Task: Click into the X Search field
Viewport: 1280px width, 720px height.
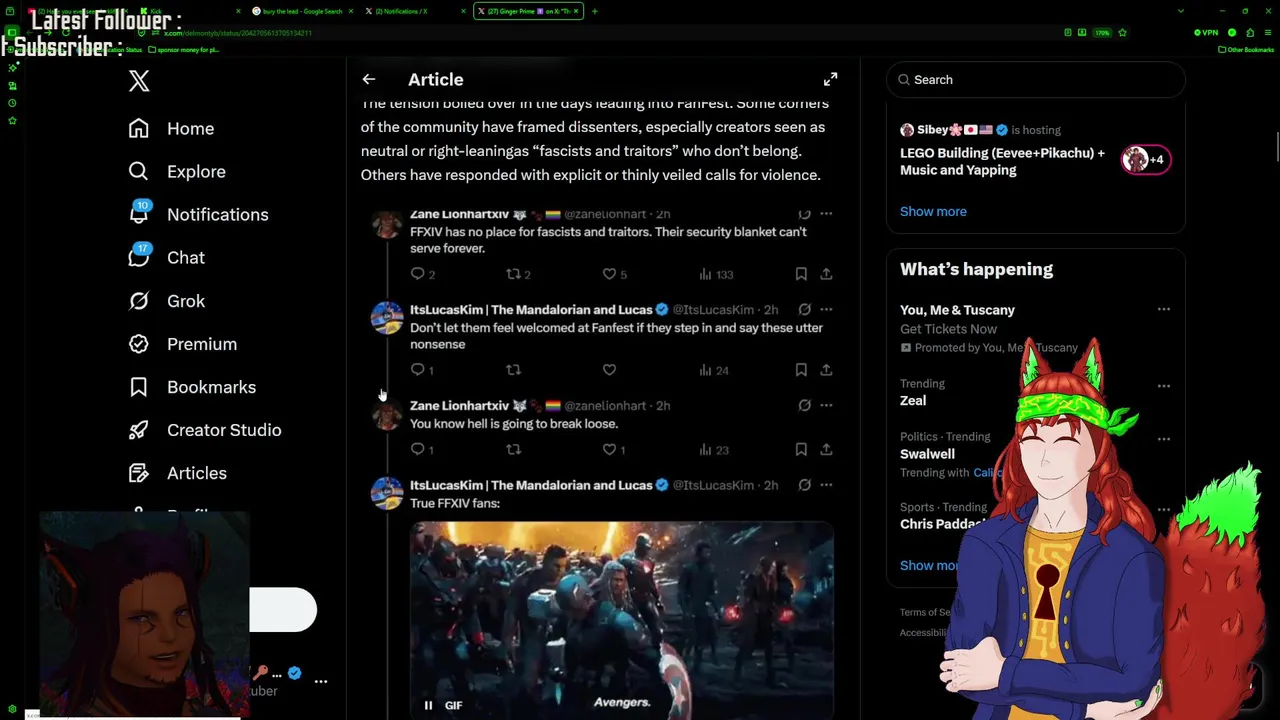Action: point(1036,79)
